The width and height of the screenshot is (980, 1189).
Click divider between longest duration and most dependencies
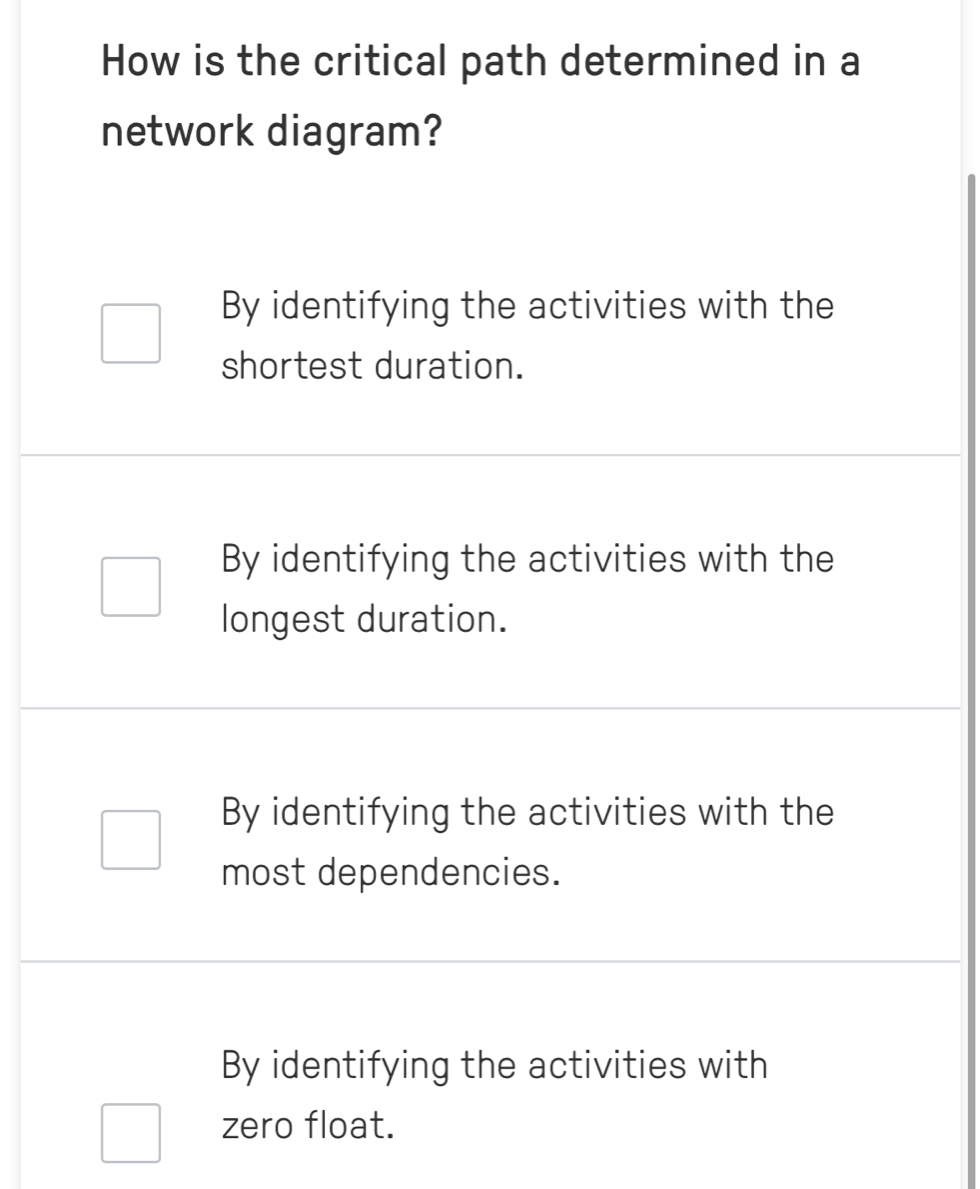tap(490, 708)
